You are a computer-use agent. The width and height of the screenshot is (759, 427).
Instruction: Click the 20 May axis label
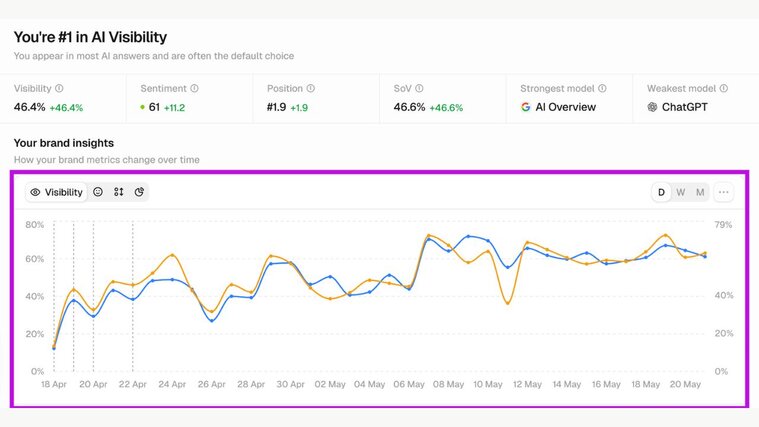tap(685, 384)
